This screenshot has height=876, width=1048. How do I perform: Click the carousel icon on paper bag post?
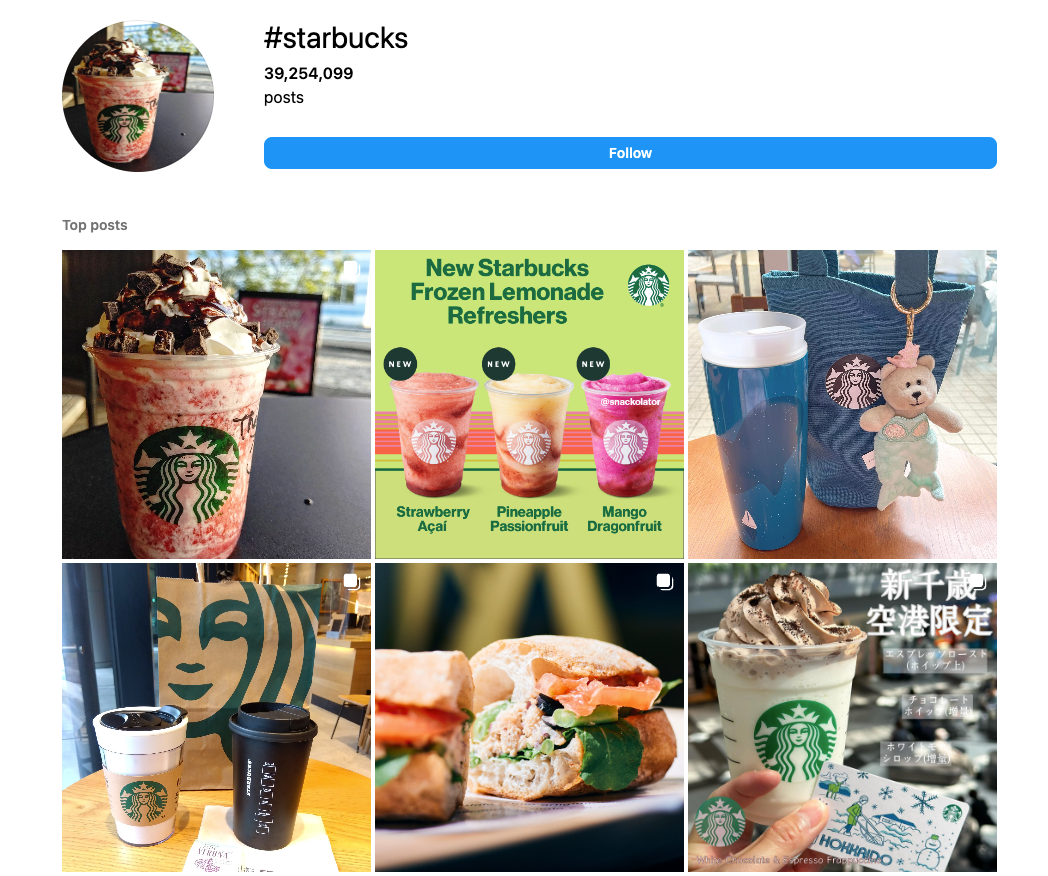pos(352,582)
